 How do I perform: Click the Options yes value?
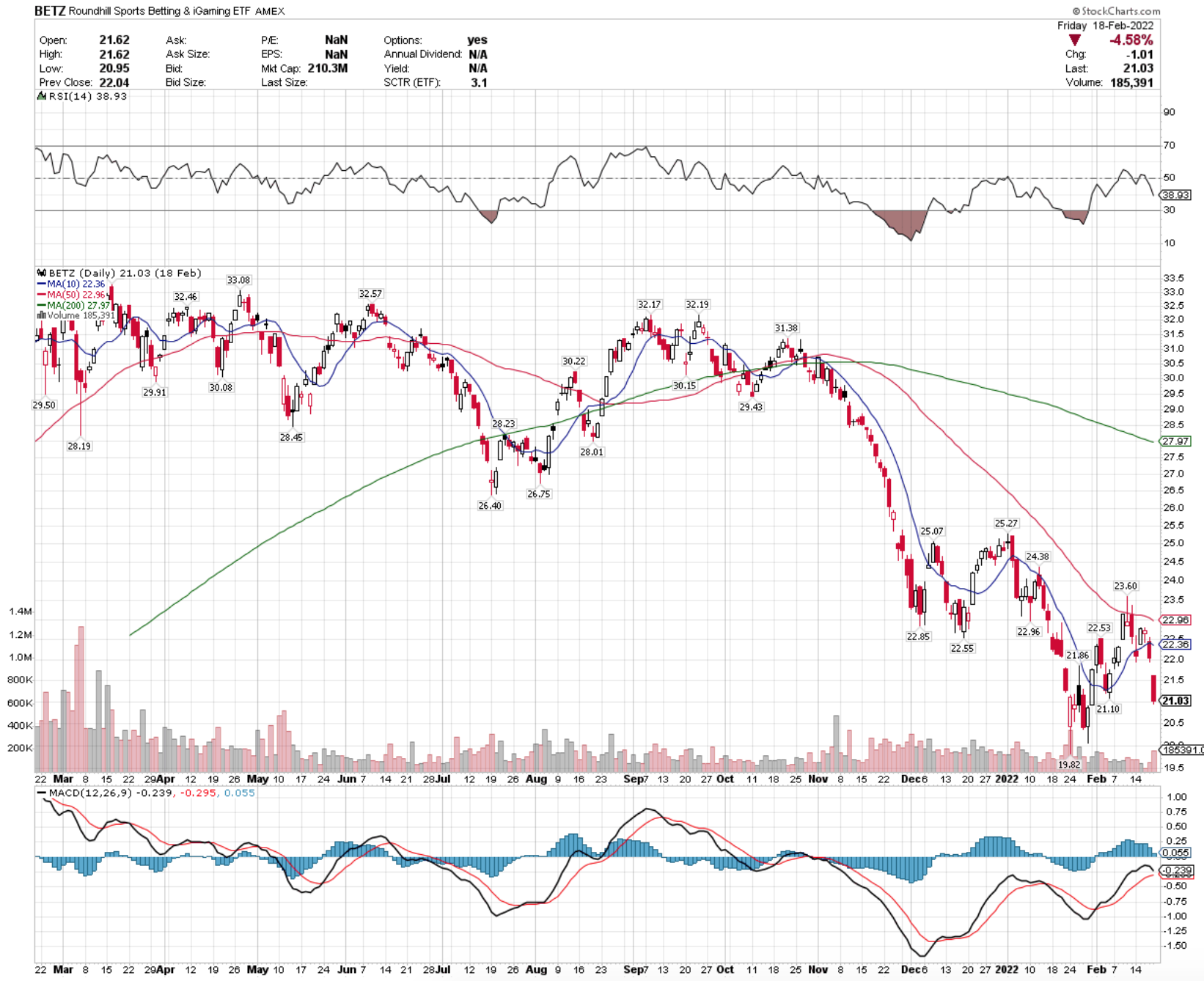click(477, 40)
